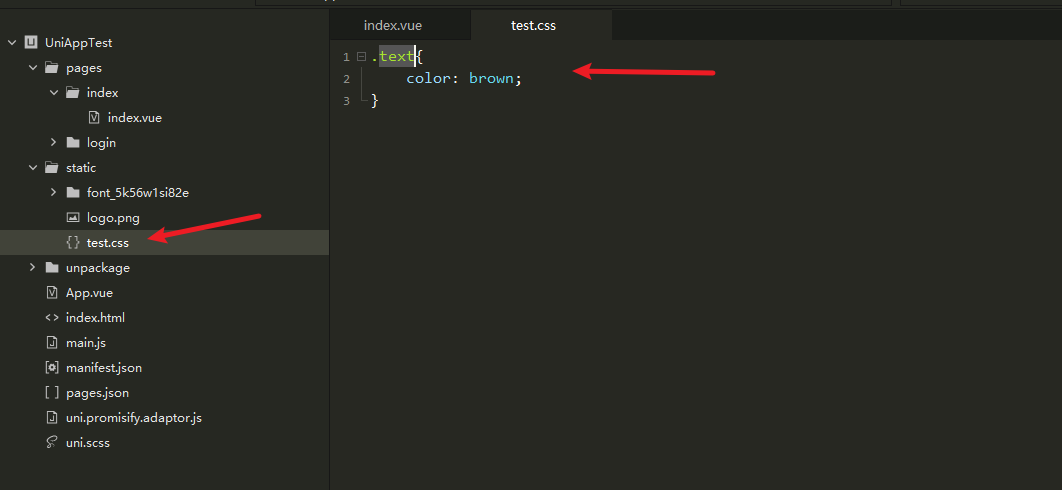Click the uni.promisify.adaptor.js file icon
The height and width of the screenshot is (490, 1062).
pyautogui.click(x=51, y=417)
